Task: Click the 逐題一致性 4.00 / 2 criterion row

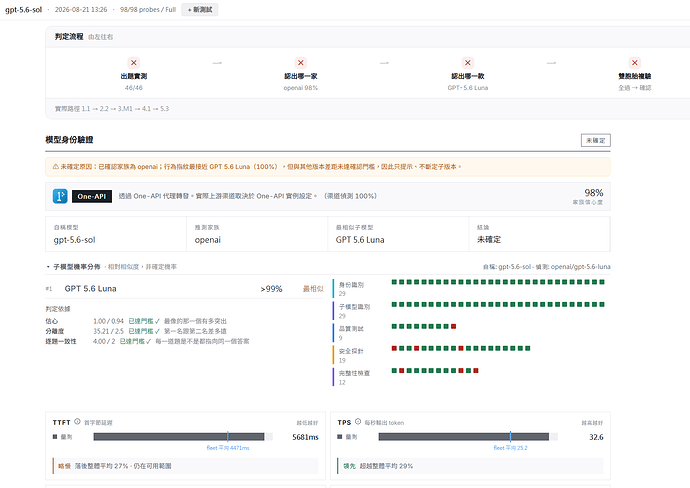Action: [x=147, y=341]
